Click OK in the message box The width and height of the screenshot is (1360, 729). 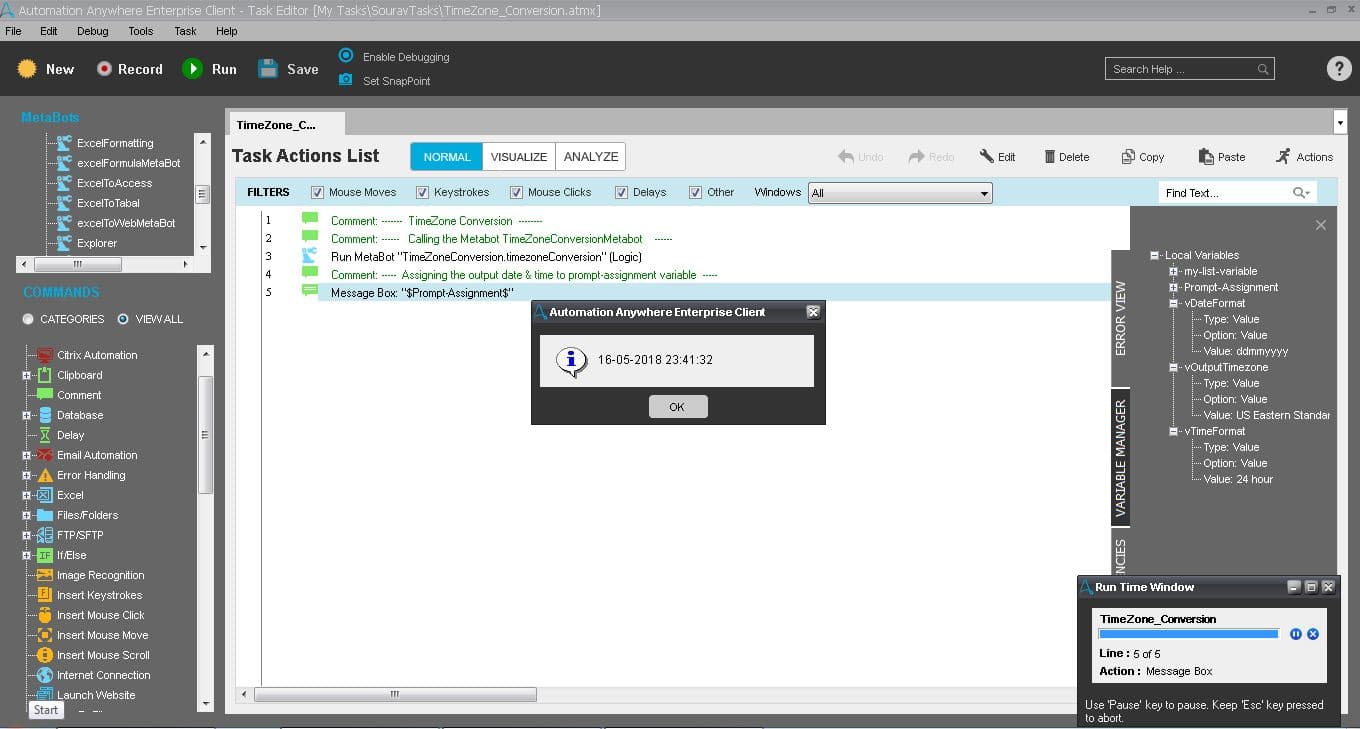(677, 407)
